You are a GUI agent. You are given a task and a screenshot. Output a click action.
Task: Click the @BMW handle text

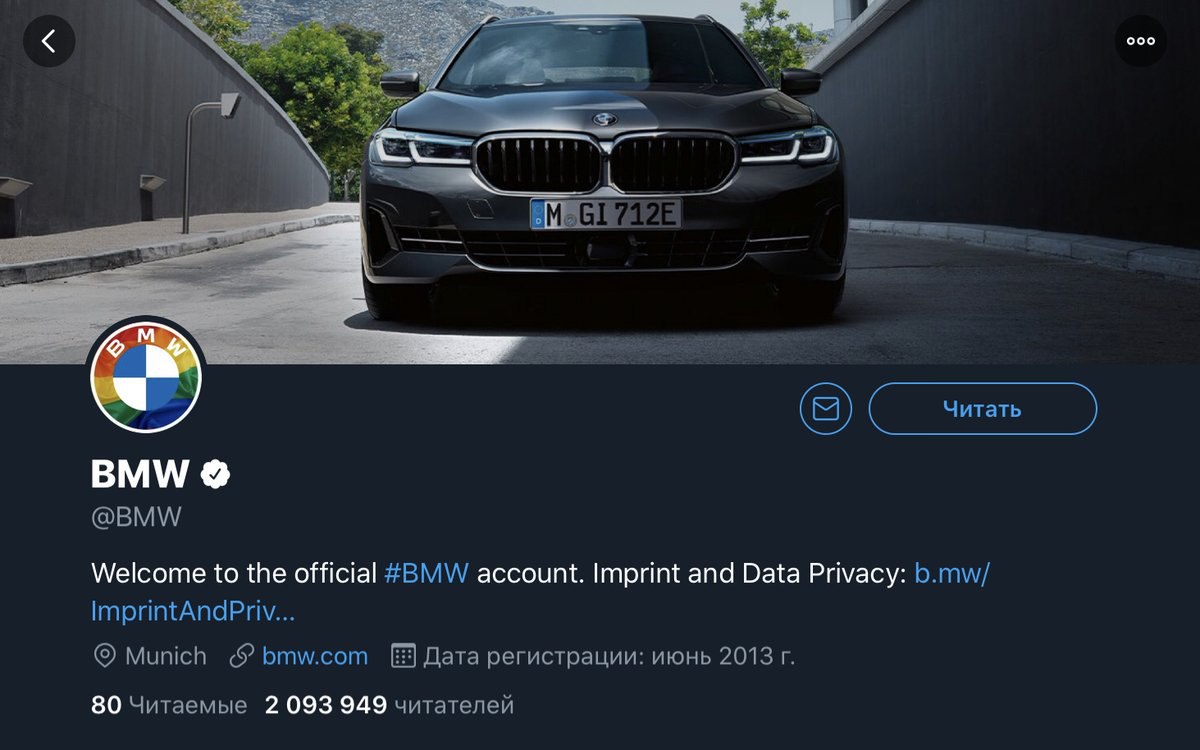coord(136,517)
